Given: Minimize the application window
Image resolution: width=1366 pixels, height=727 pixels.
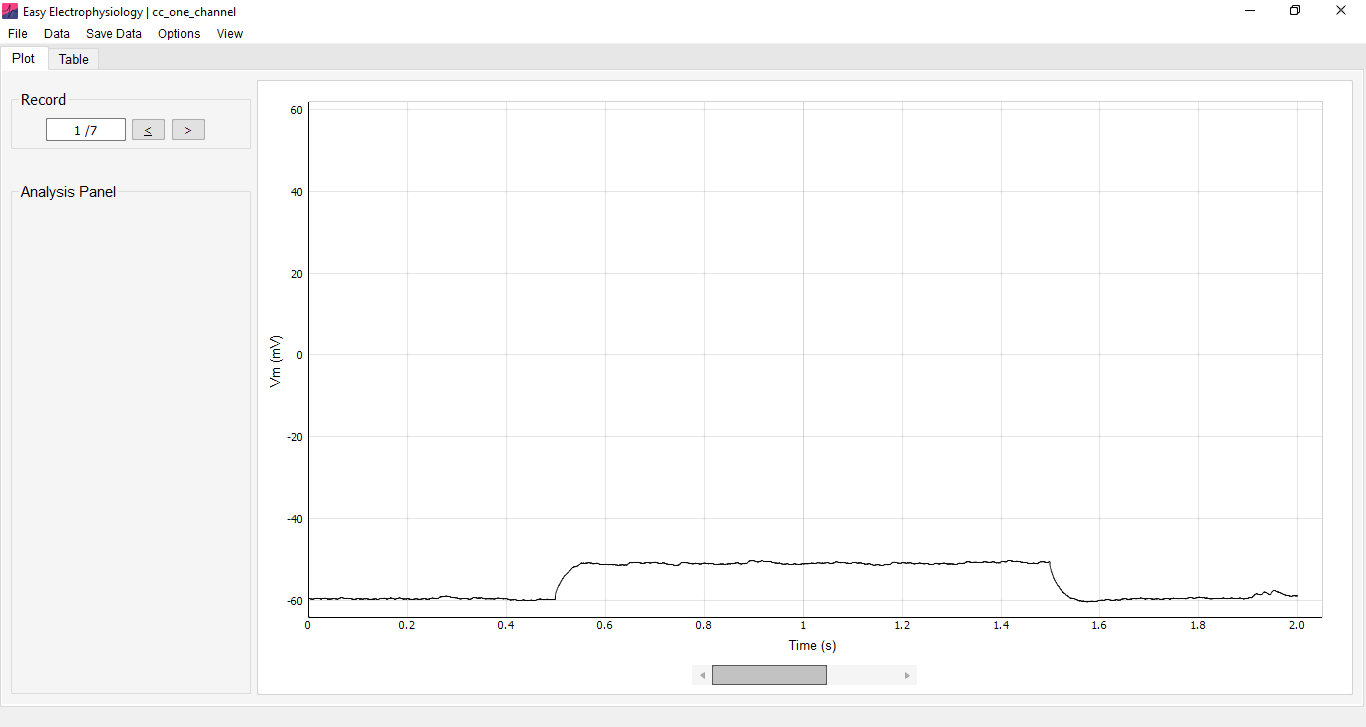Looking at the screenshot, I should click(x=1250, y=11).
